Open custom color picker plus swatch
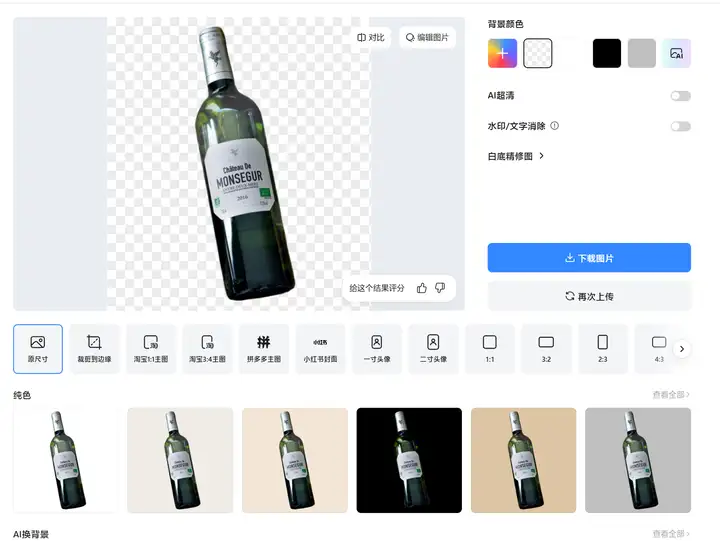 (x=502, y=53)
